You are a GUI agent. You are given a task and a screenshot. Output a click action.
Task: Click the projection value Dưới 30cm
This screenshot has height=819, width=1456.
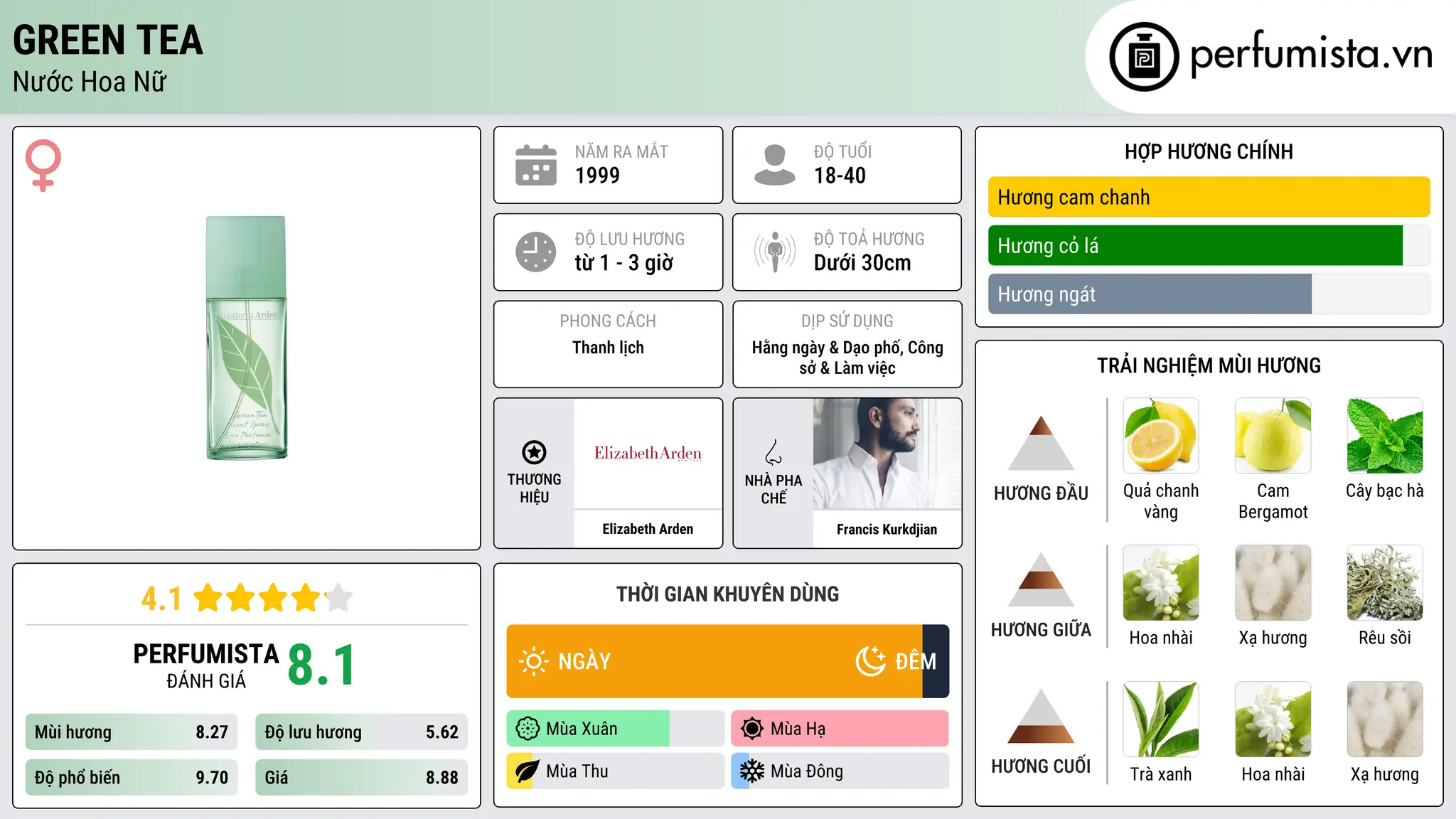coord(862,263)
